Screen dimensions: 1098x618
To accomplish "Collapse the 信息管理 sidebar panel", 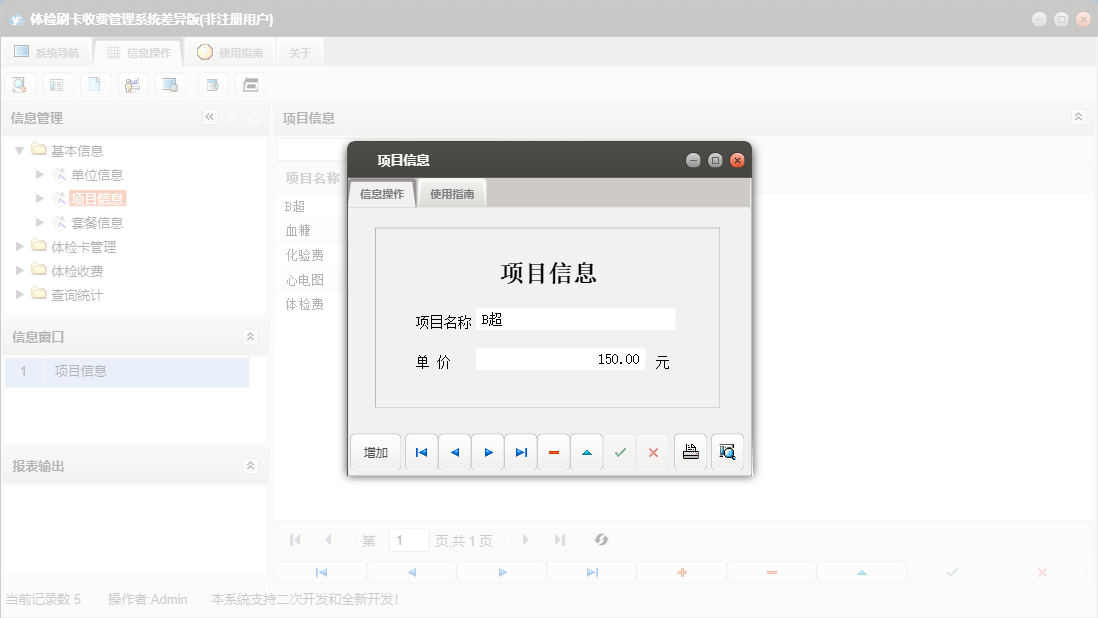I will click(210, 117).
